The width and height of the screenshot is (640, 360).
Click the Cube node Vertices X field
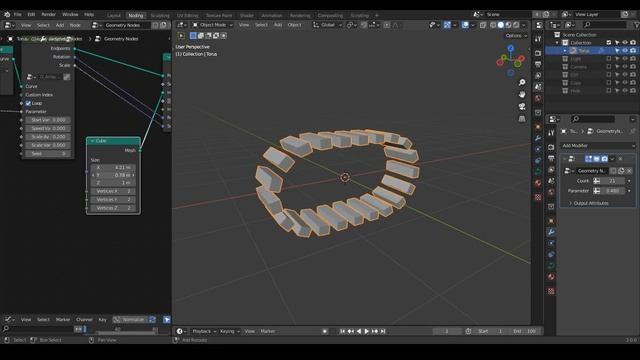click(x=113, y=191)
